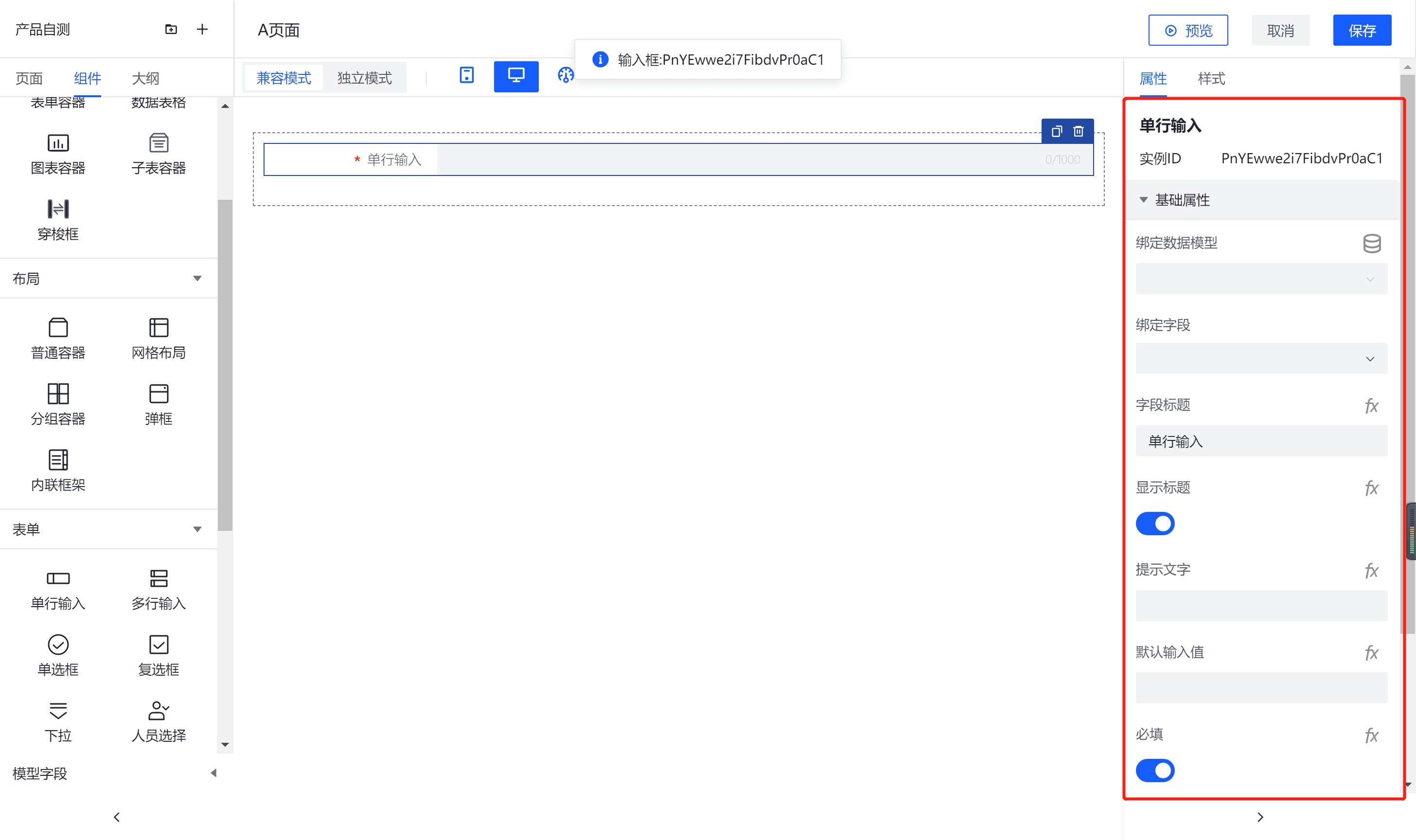Pick the 穿梭框 component icon
Screen dimensions: 1416x840
point(58,209)
